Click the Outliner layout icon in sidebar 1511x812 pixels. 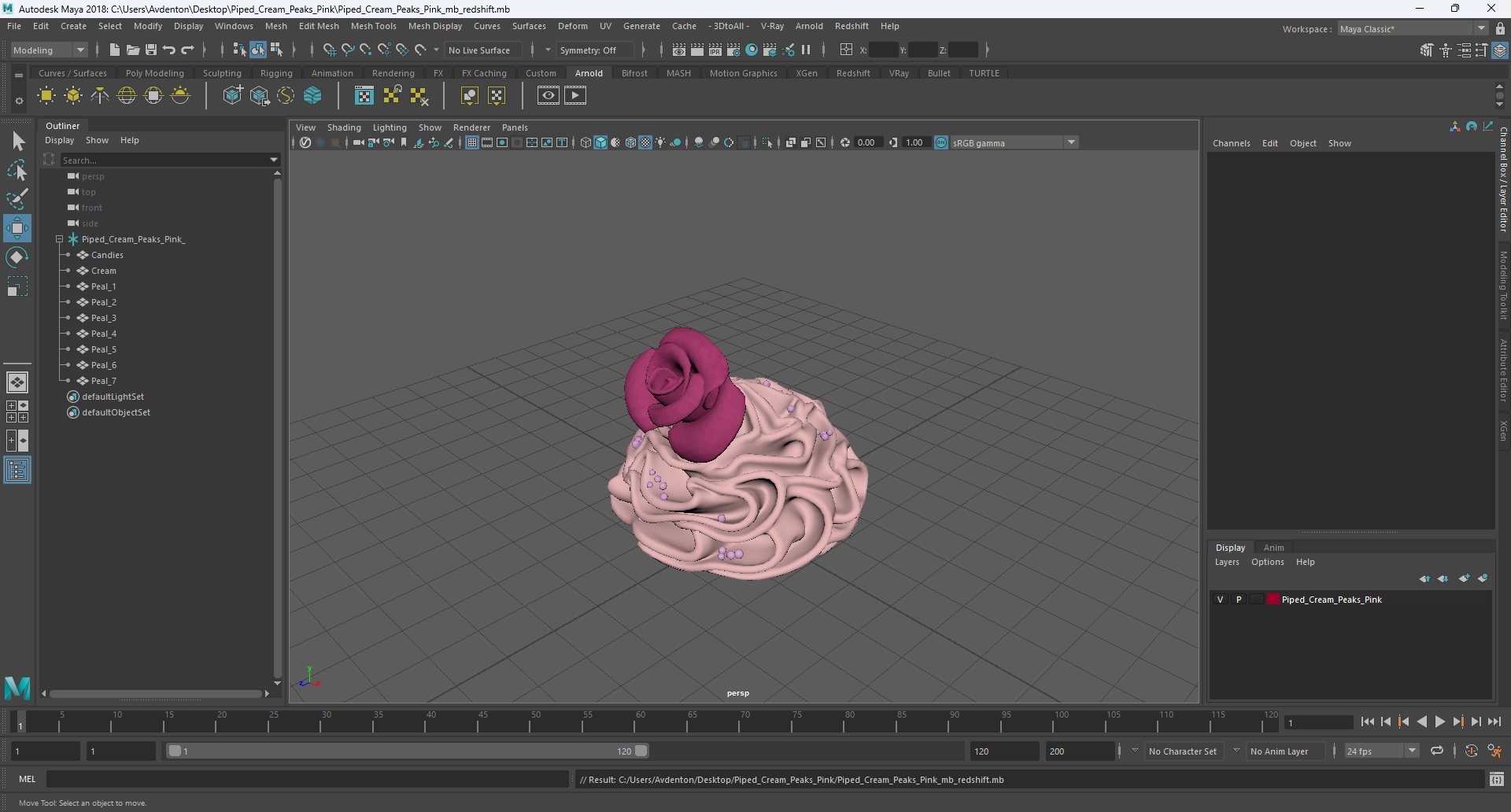pos(17,471)
